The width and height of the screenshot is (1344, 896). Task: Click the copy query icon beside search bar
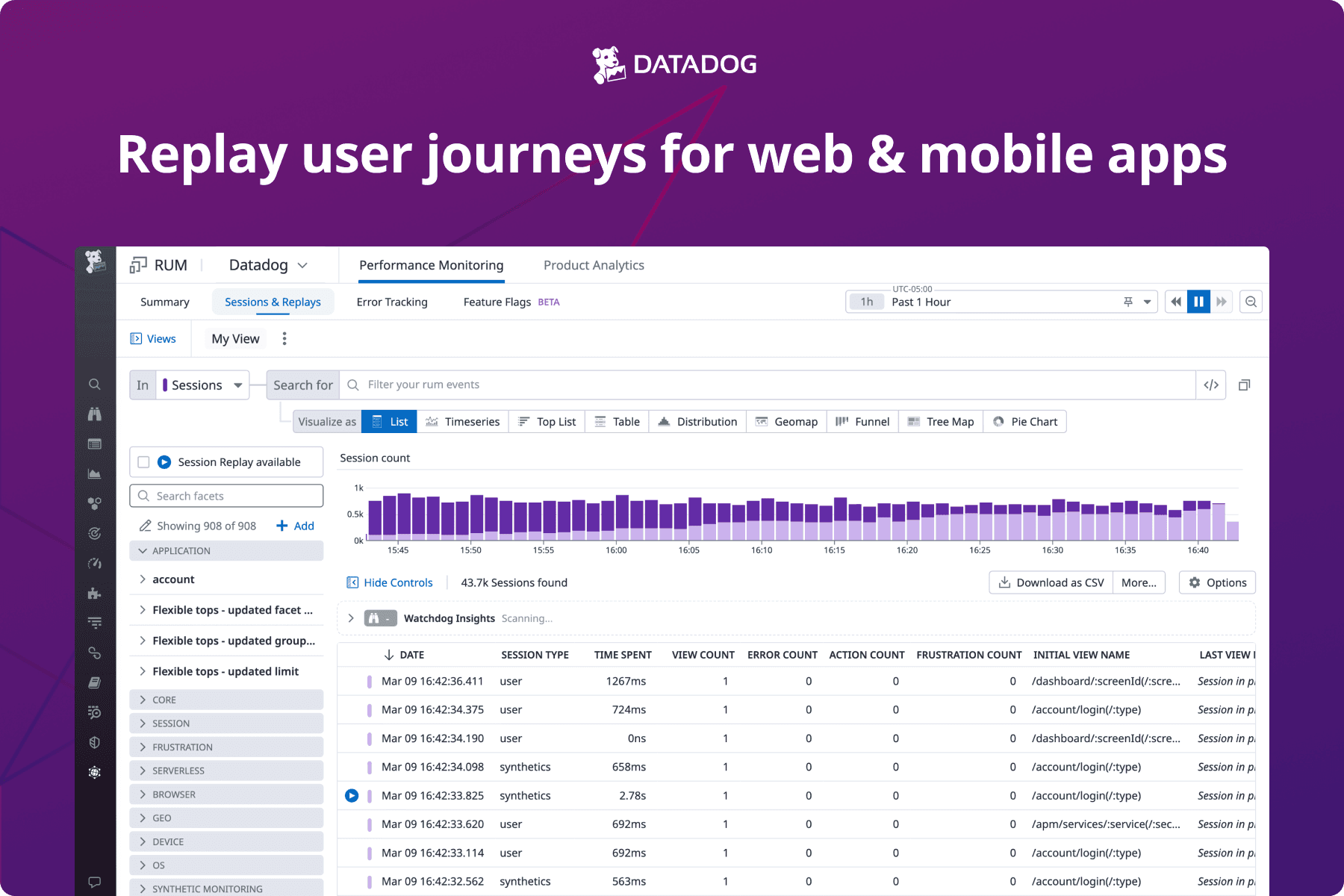point(1244,385)
